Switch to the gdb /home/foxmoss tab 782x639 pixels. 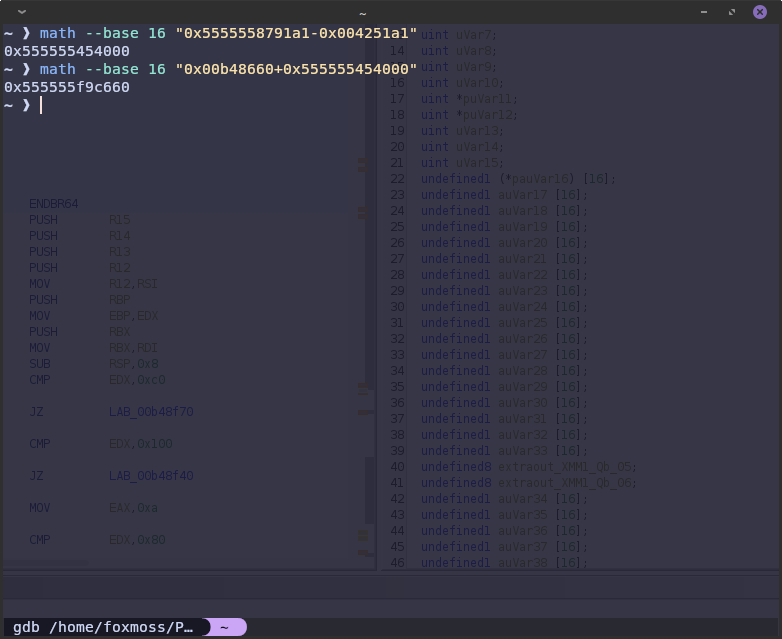click(103, 627)
